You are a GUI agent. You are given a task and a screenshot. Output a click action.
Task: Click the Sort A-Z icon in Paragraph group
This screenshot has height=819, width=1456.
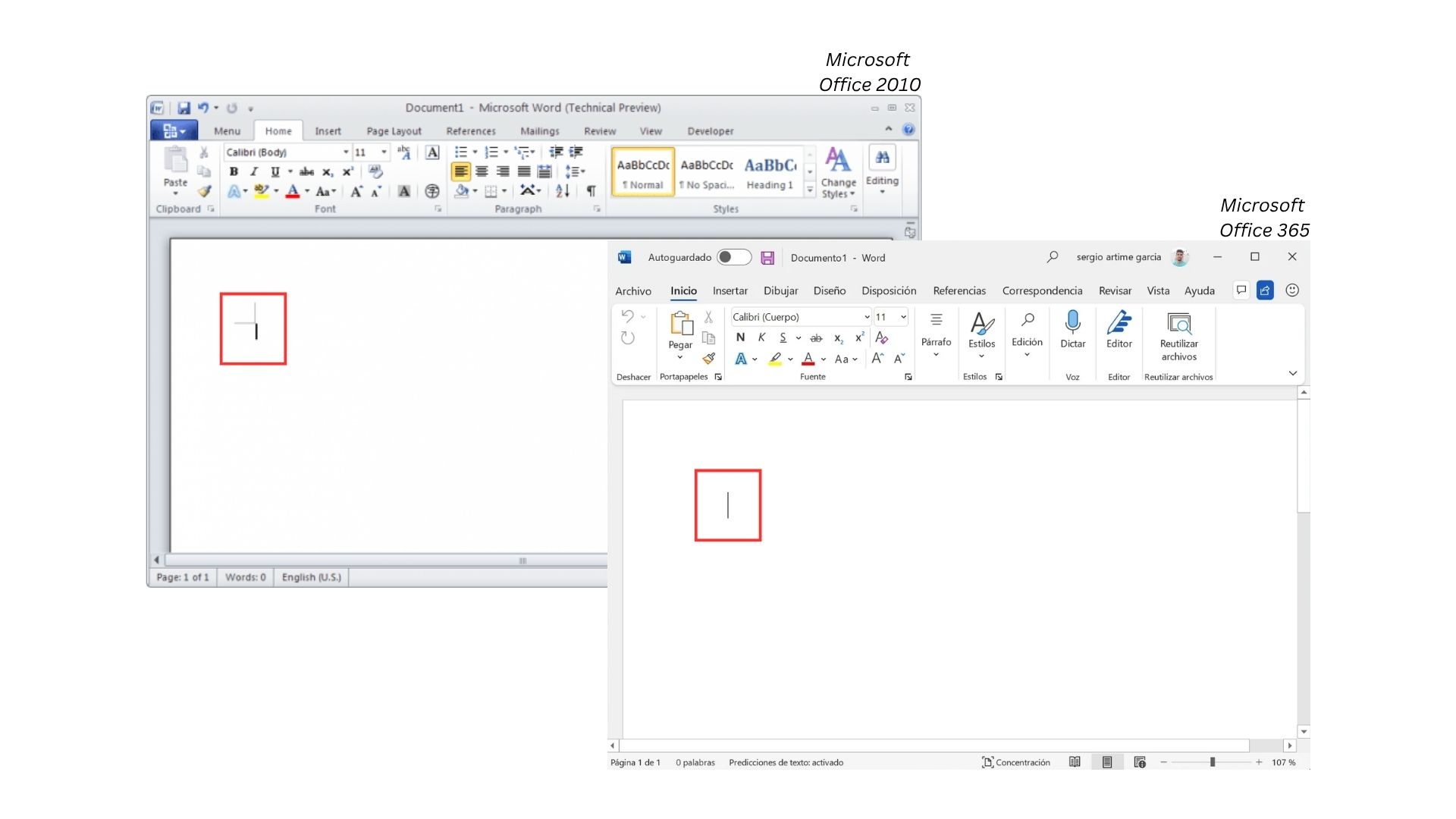coord(562,191)
